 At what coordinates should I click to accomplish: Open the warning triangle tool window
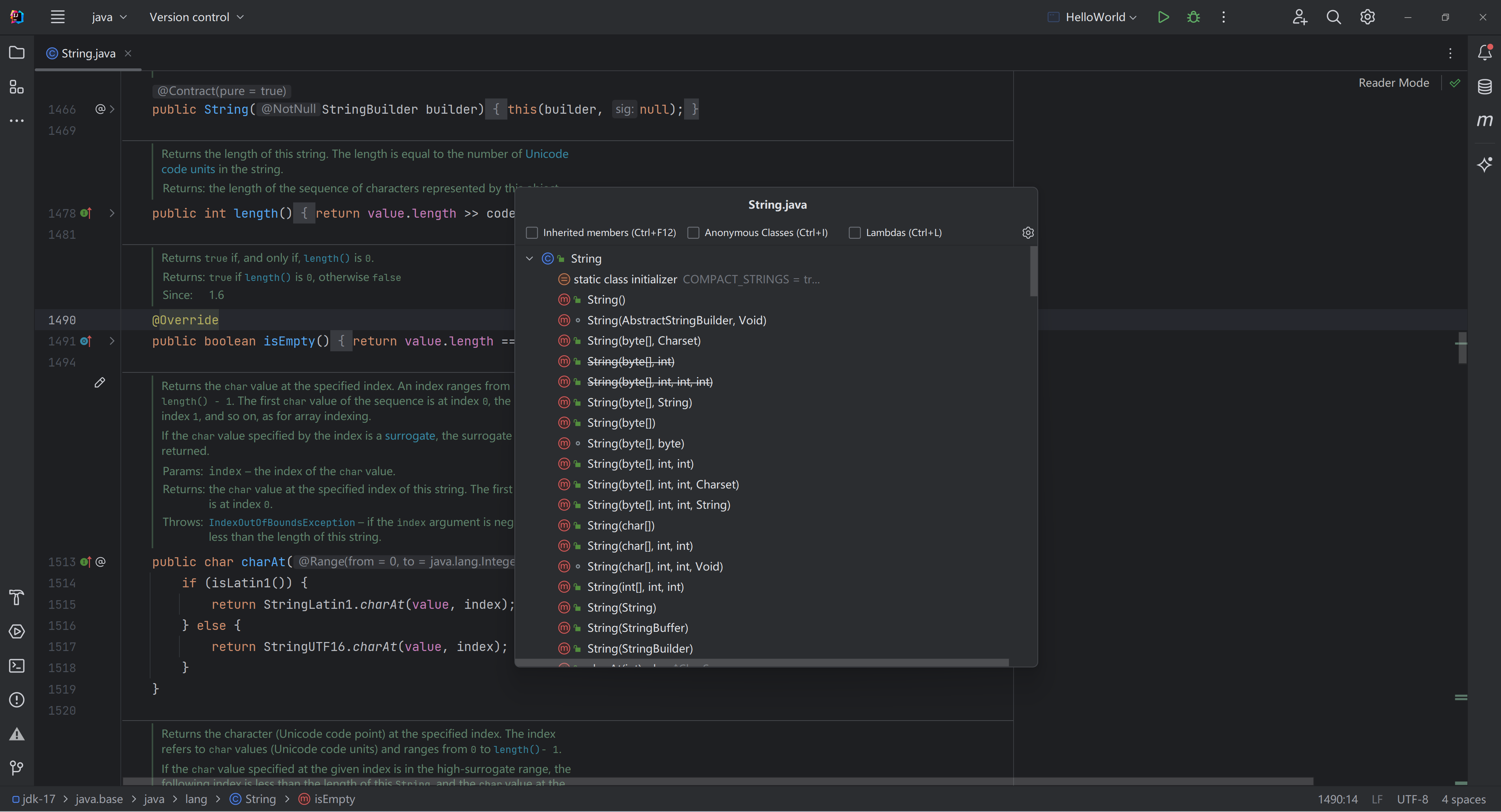pyautogui.click(x=17, y=734)
